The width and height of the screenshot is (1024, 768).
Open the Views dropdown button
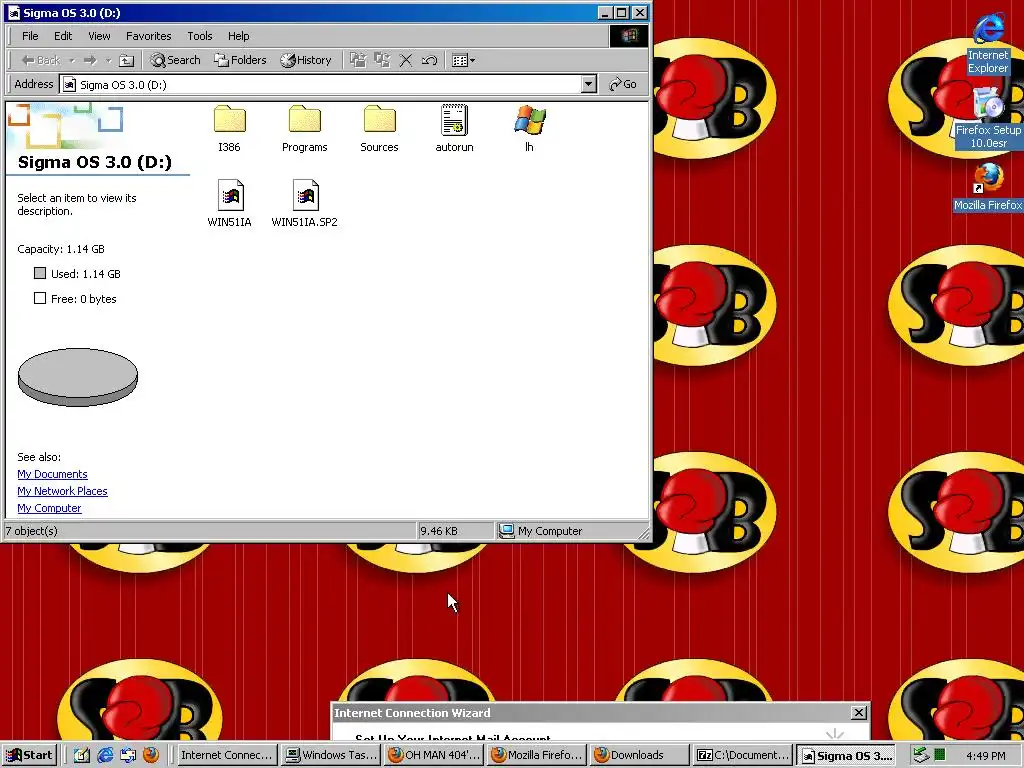pyautogui.click(x=463, y=60)
